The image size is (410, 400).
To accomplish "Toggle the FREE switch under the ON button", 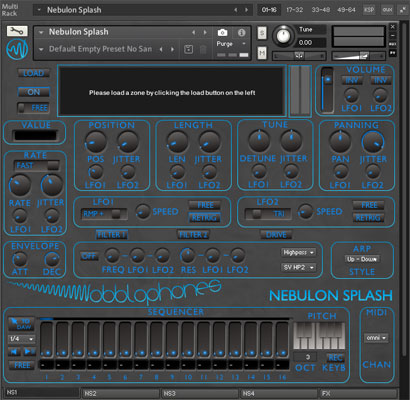I will coord(34,108).
